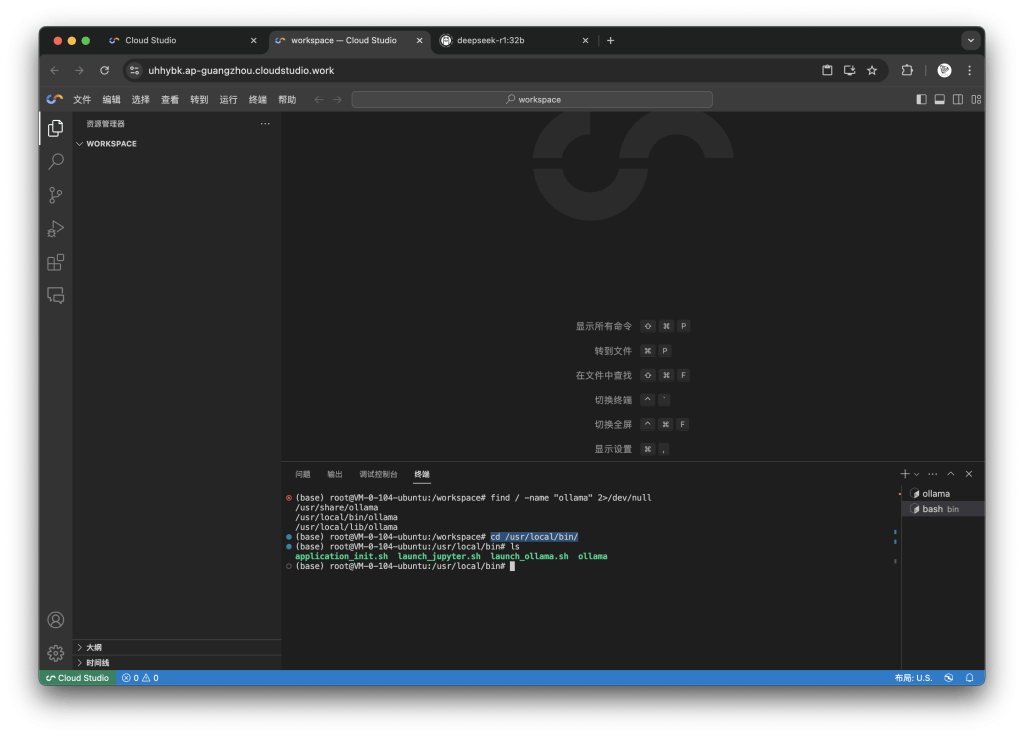Open the 编辑 menu
The height and width of the screenshot is (737, 1024).
point(112,99)
